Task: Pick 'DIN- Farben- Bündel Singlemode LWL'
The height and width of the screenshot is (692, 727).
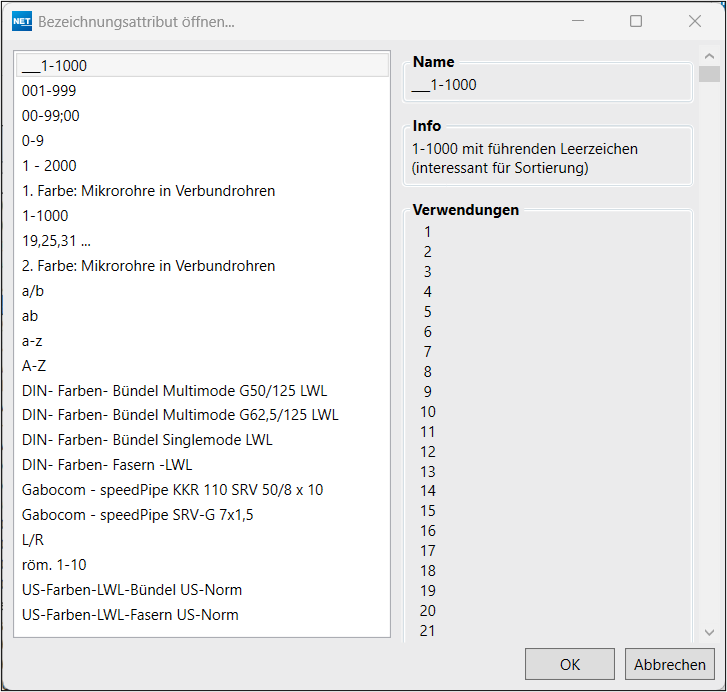Action: tap(202, 440)
